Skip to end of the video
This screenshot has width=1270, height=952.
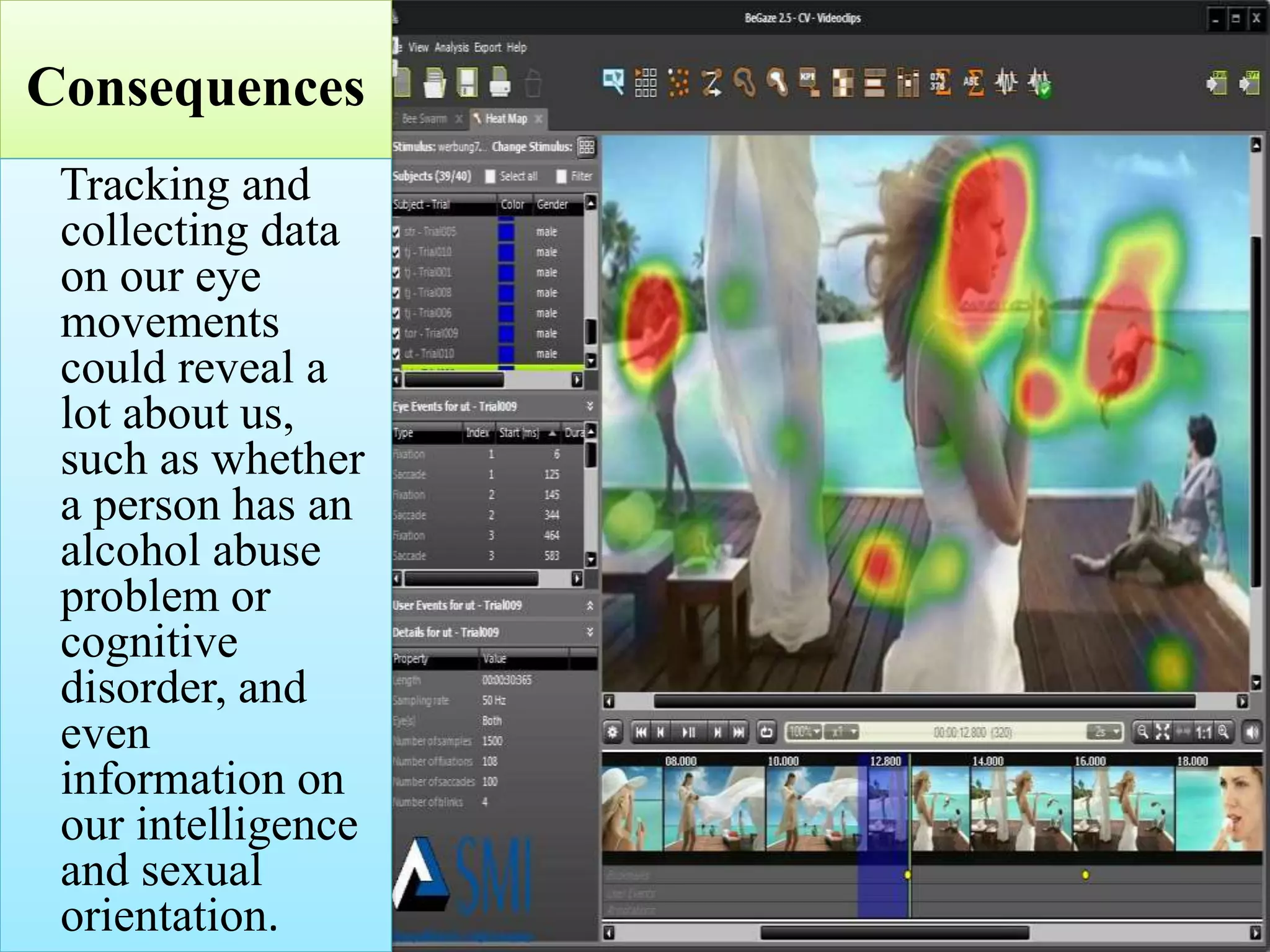click(738, 732)
